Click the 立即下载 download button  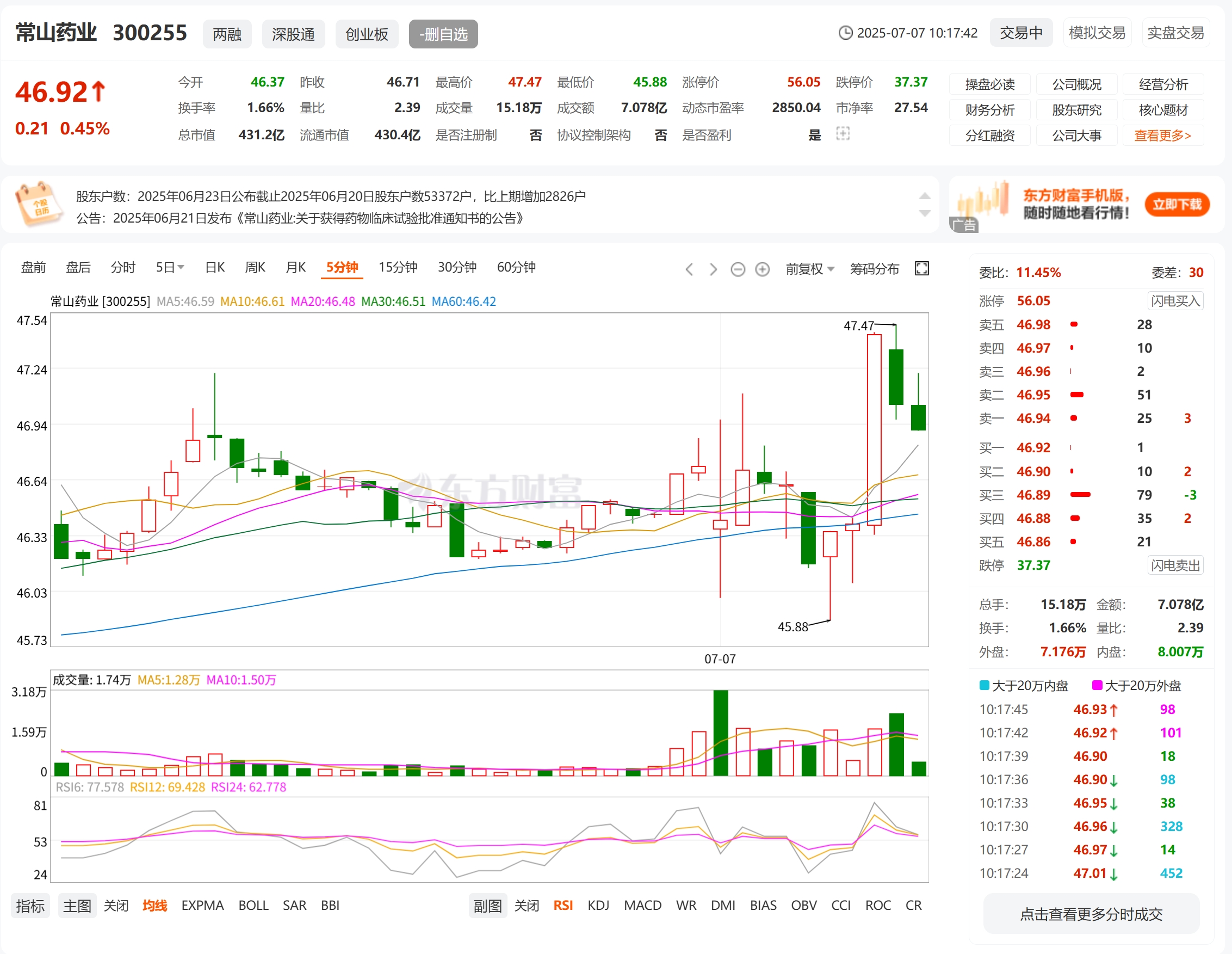point(1177,204)
